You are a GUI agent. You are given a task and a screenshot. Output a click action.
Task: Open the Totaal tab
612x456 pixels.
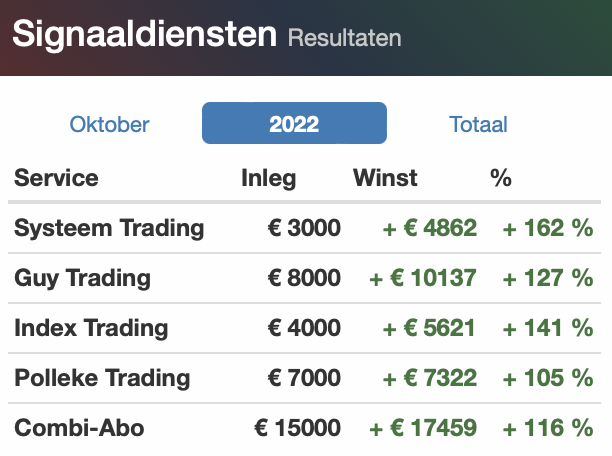[x=478, y=124]
